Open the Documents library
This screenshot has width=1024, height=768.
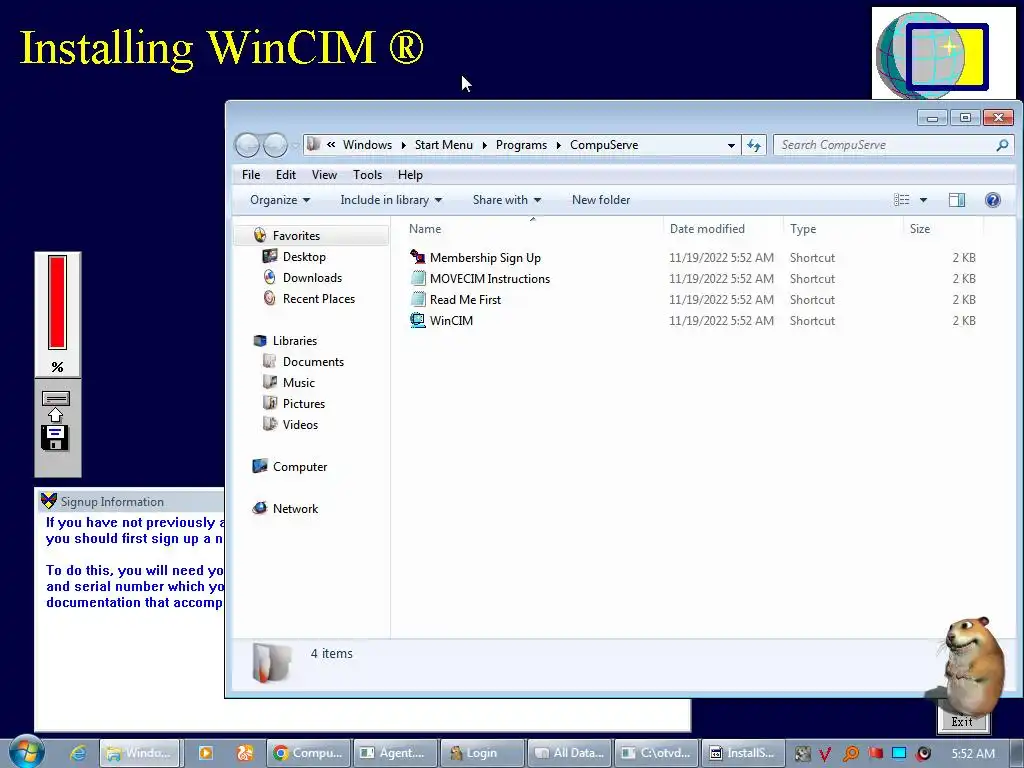coord(313,361)
